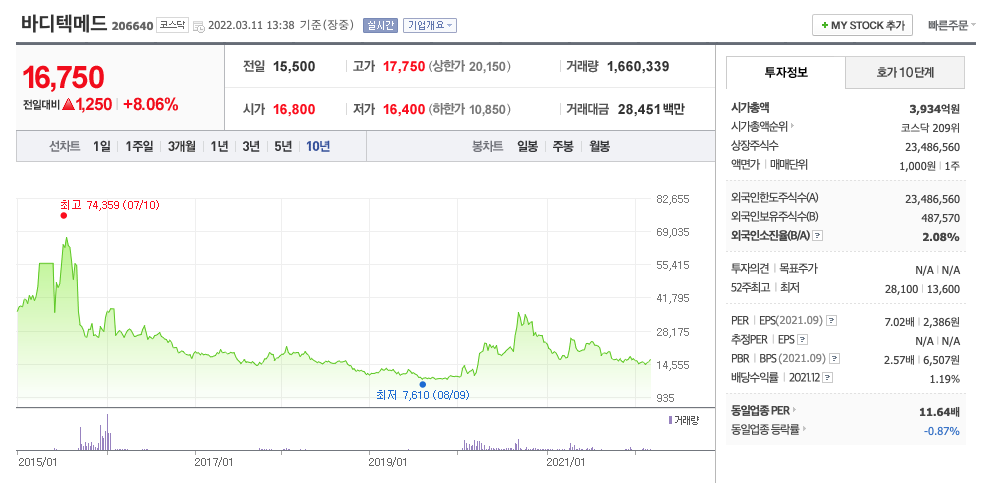The image size is (991, 483).
Task: Click the 52주최고 최저 value 28,100
Action: click(x=901, y=290)
